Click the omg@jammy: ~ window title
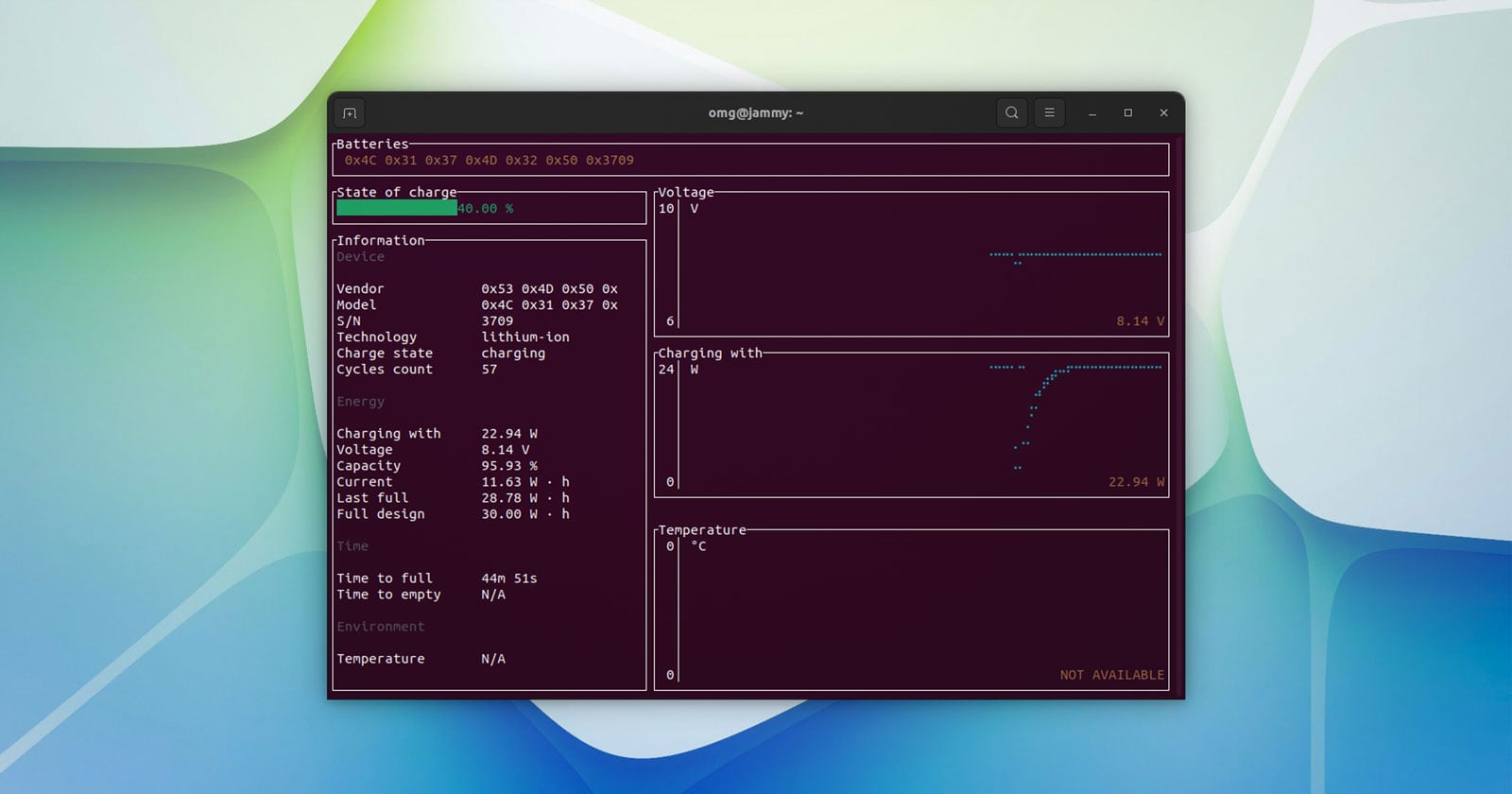This screenshot has height=794, width=1512. pyautogui.click(x=755, y=113)
